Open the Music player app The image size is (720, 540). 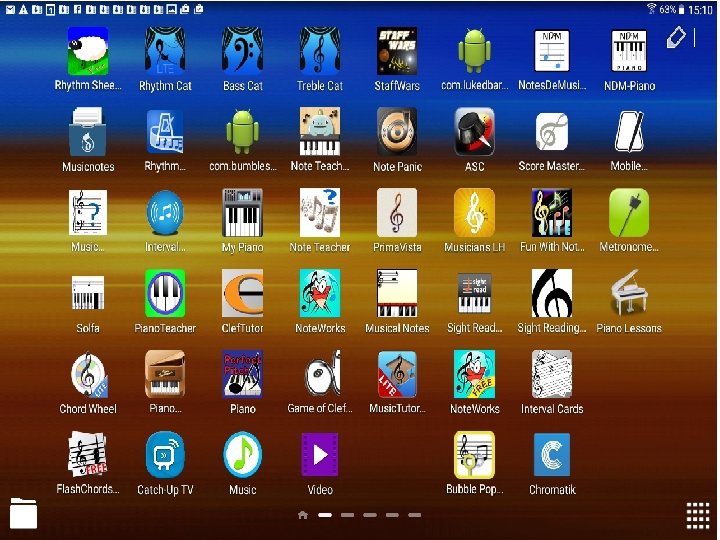(x=242, y=456)
